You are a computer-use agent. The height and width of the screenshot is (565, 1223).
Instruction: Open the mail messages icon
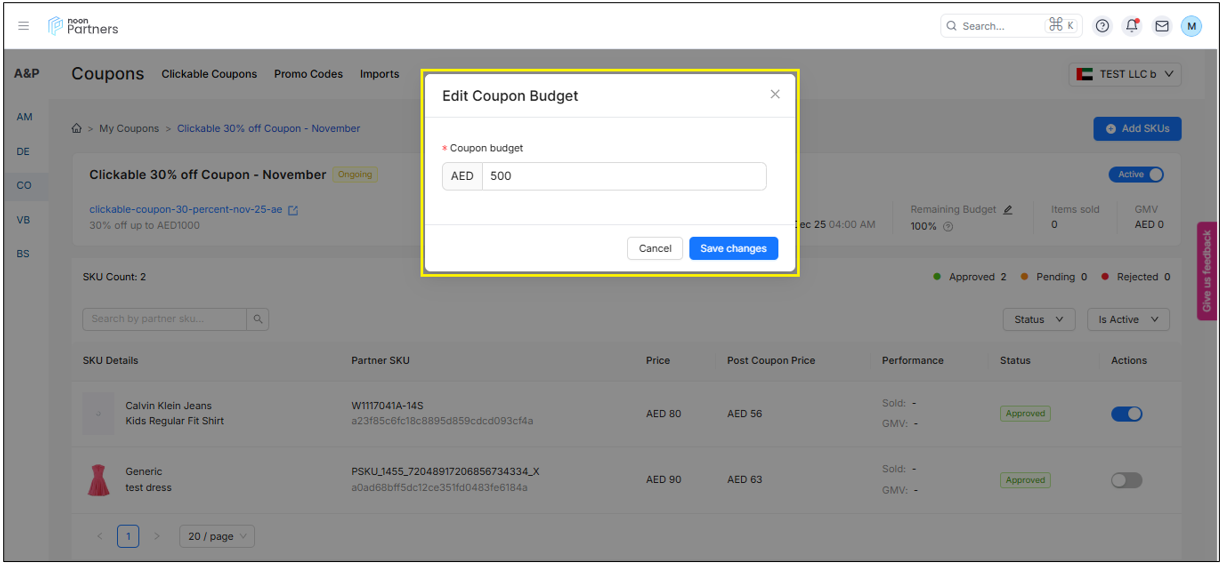tap(1162, 26)
